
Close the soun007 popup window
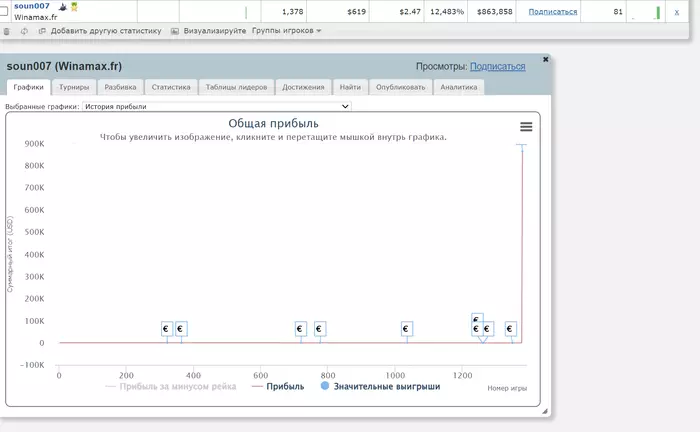click(x=546, y=59)
